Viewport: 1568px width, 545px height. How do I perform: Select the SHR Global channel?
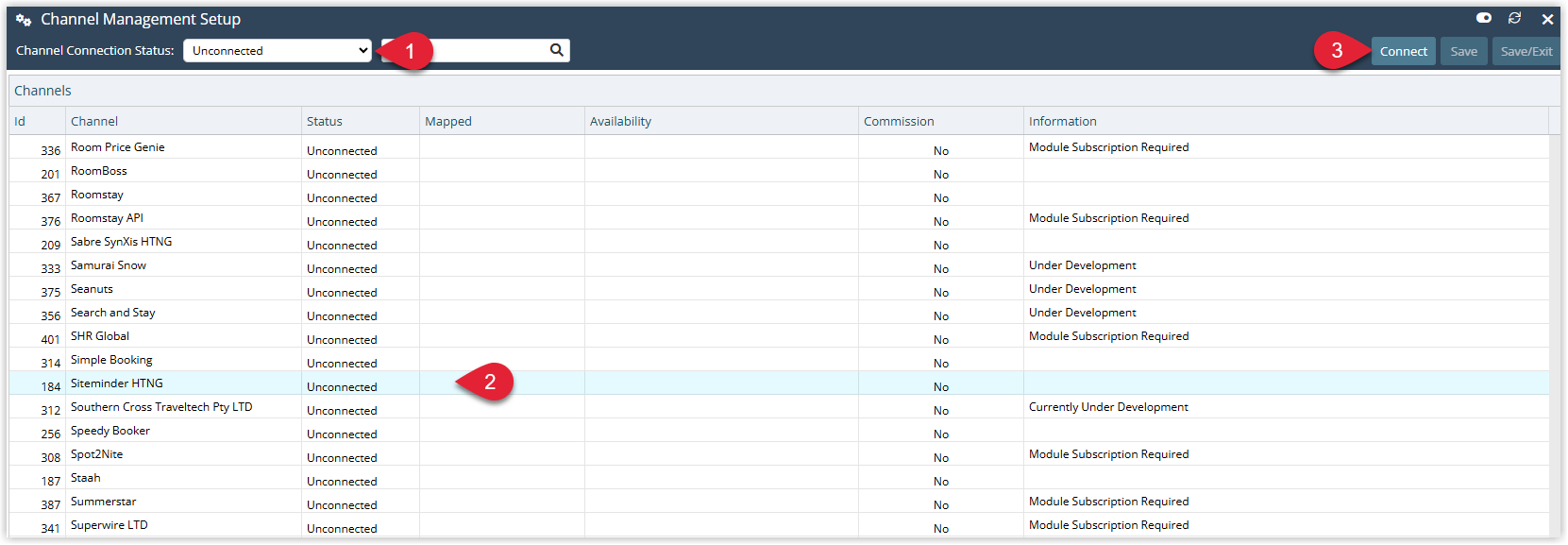pyautogui.click(x=779, y=335)
